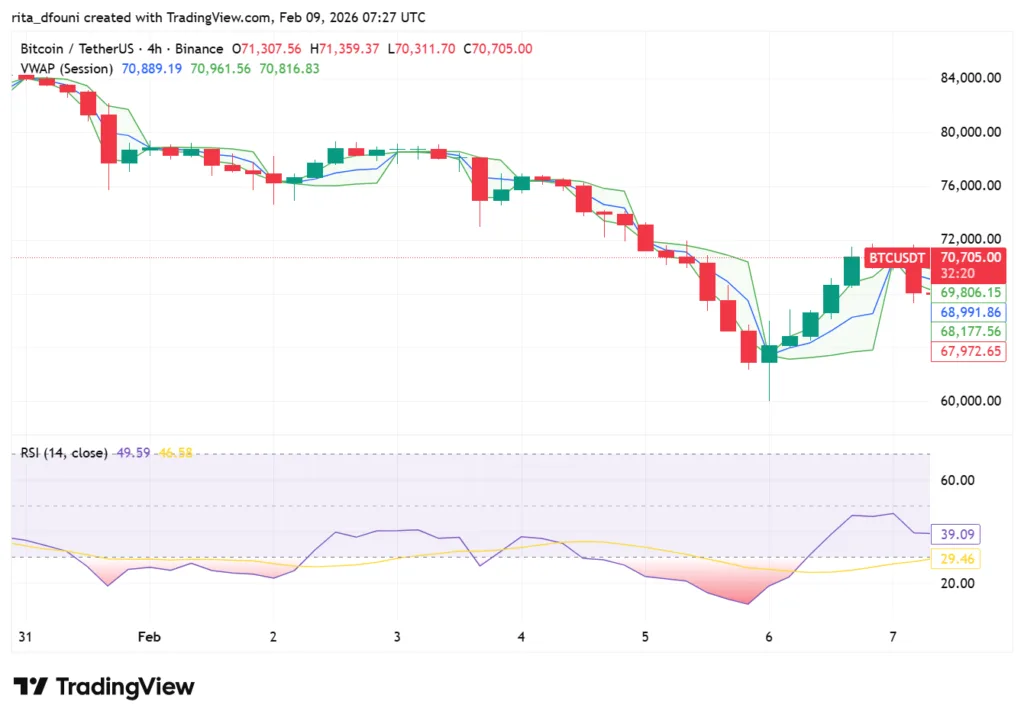This screenshot has width=1024, height=721.
Task: Click the Binance exchange label
Action: click(200, 48)
